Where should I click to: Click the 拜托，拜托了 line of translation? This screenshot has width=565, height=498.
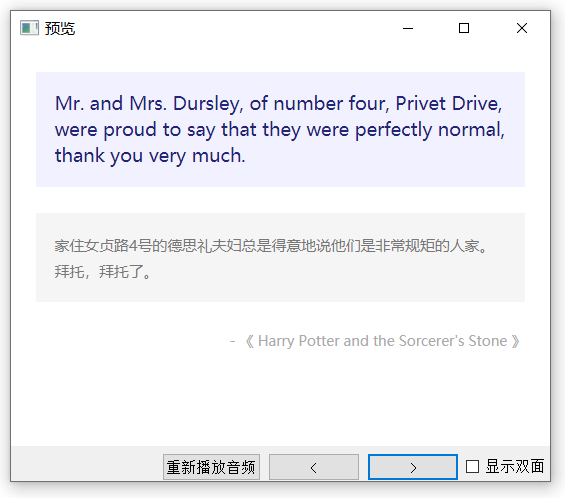[x=103, y=272]
